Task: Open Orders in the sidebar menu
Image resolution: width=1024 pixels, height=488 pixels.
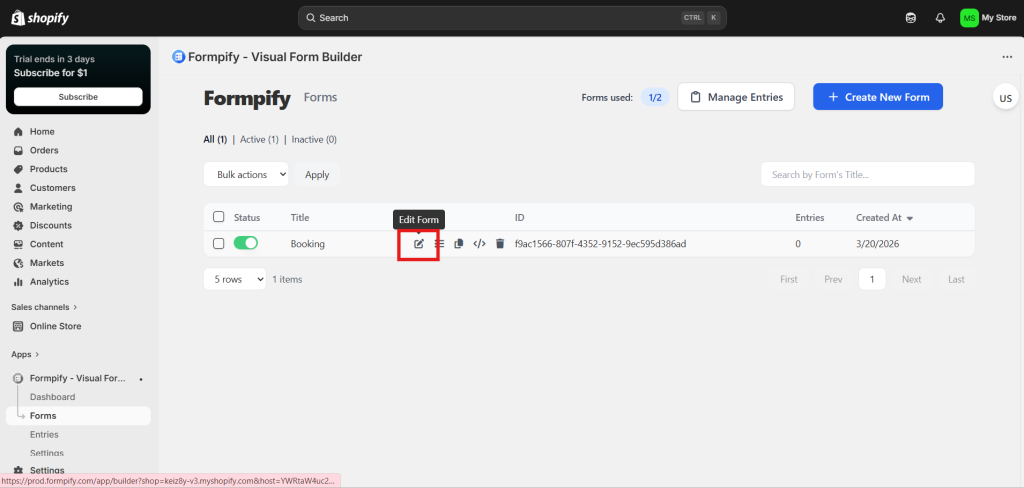Action: click(44, 150)
